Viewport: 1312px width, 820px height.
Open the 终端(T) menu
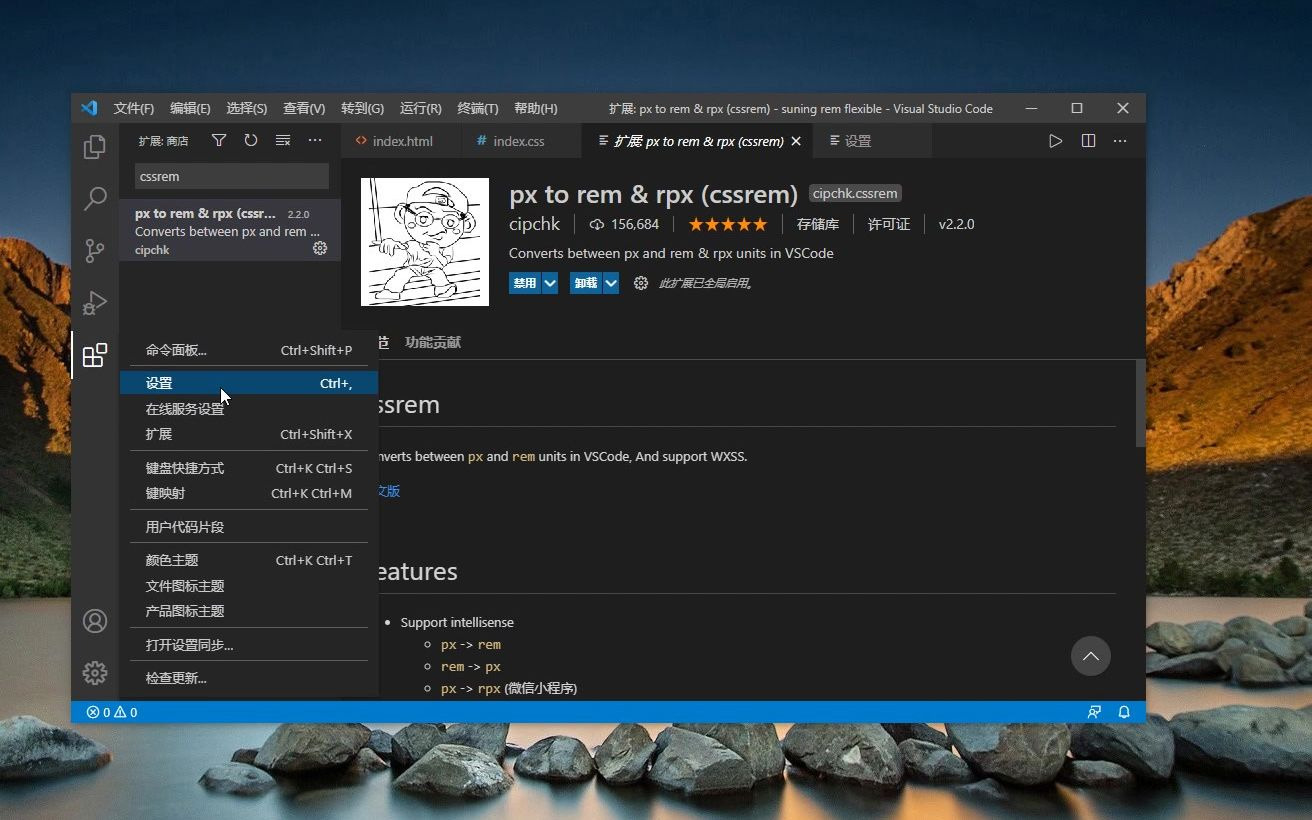tap(478, 108)
